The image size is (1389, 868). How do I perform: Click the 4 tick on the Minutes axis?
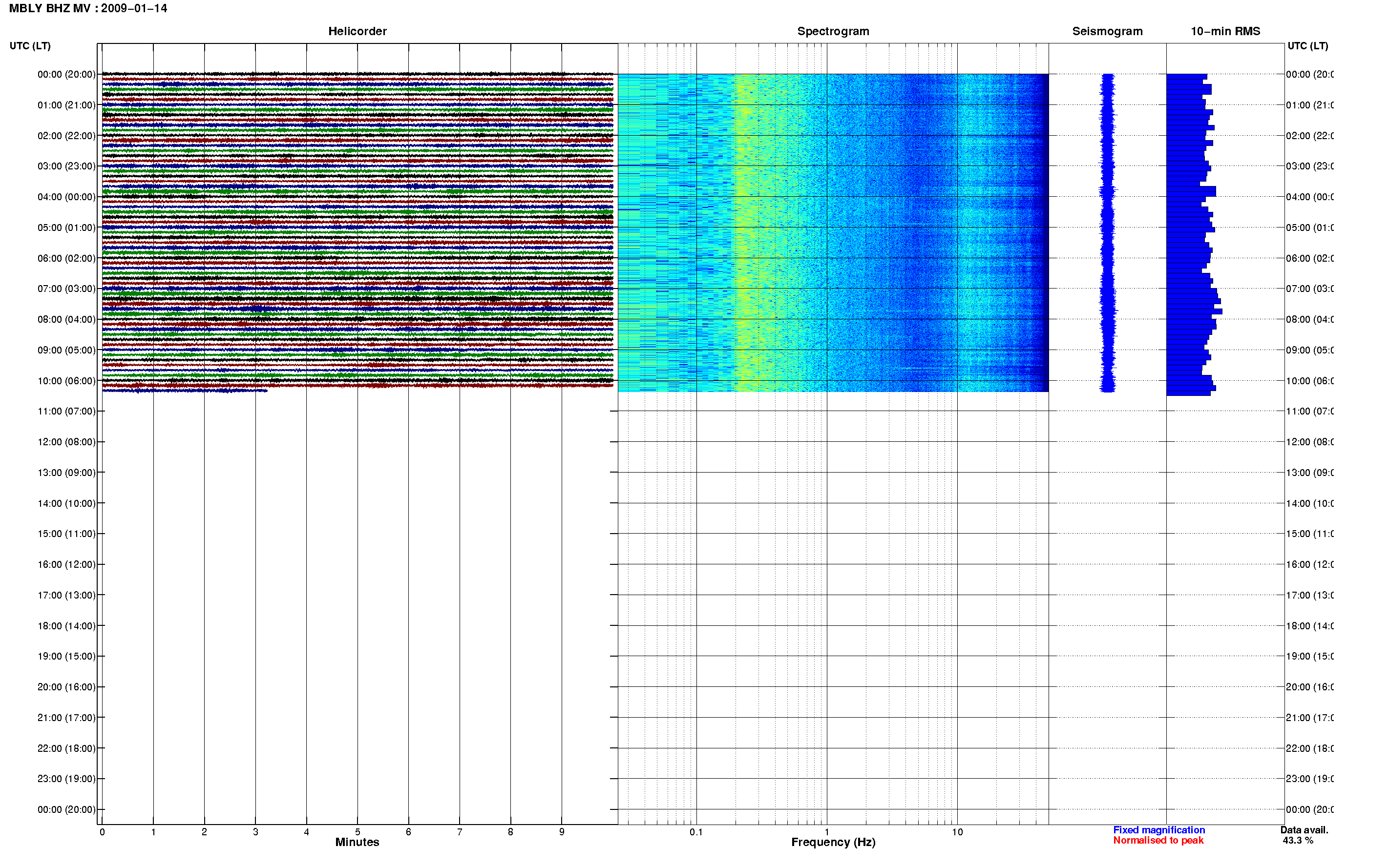307,832
